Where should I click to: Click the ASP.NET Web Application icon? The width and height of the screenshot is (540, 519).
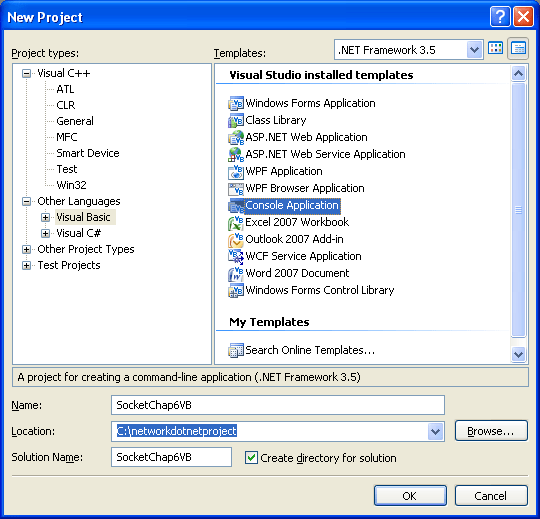(x=236, y=137)
